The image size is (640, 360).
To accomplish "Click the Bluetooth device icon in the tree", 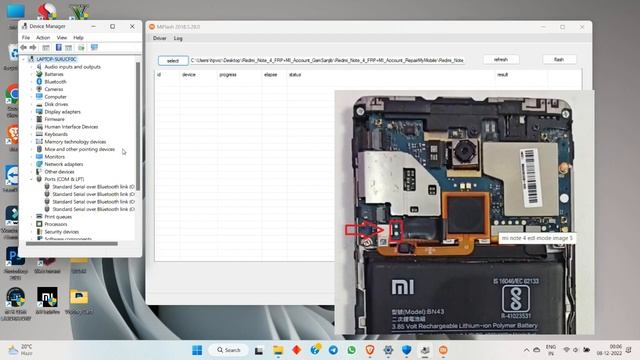I will [39, 82].
